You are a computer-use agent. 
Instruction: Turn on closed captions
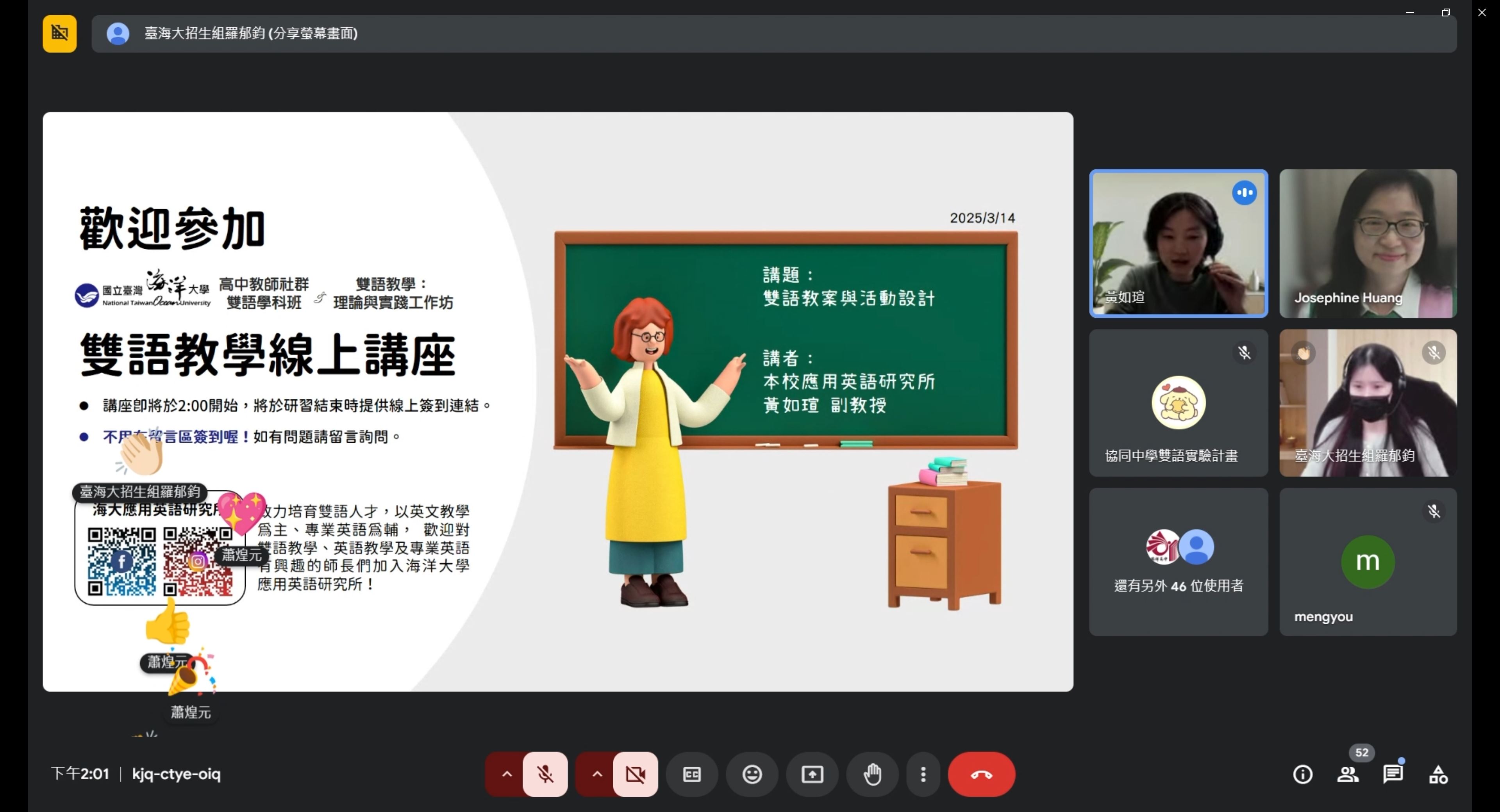click(x=692, y=774)
